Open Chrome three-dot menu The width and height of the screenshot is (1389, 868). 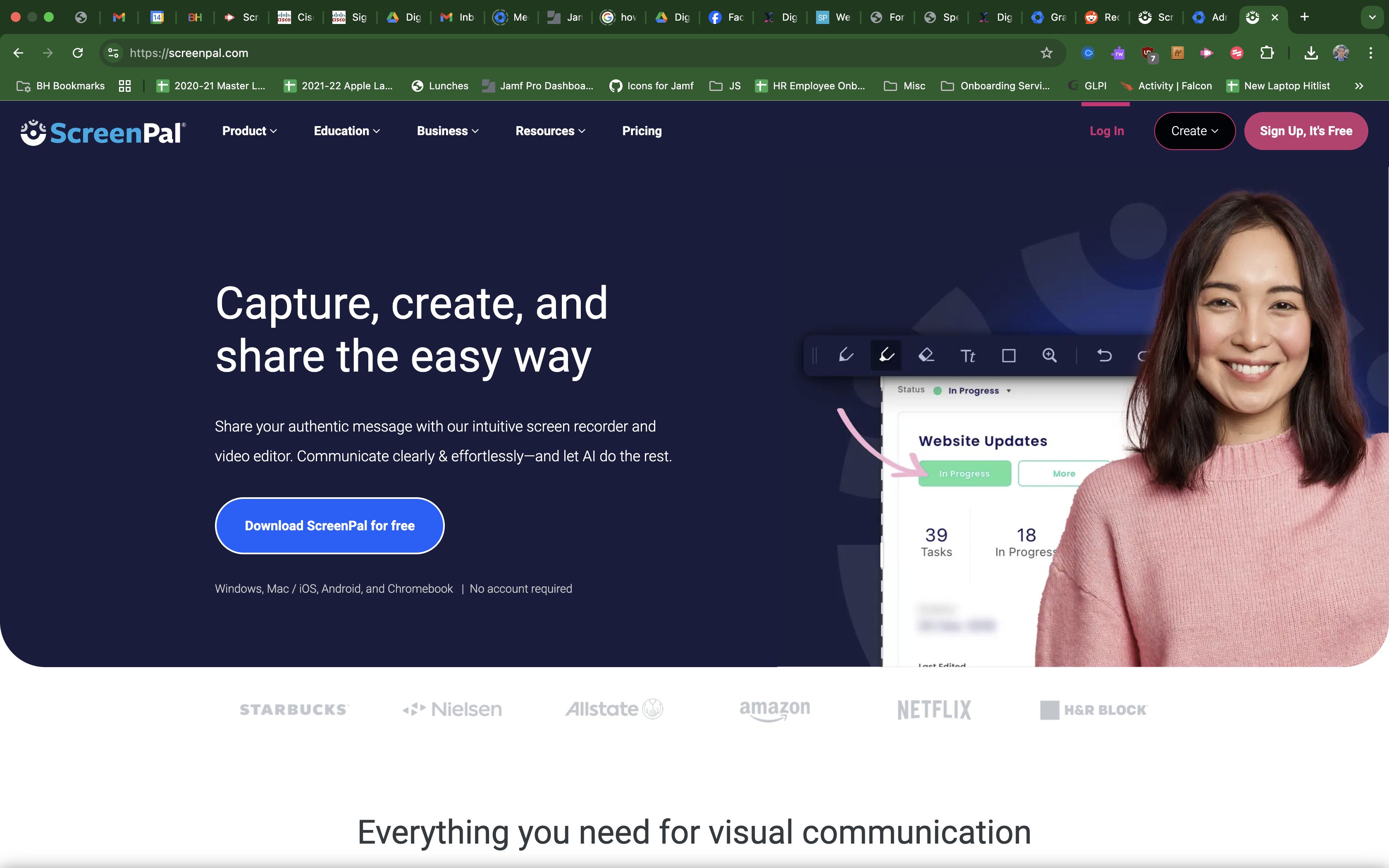(1371, 53)
